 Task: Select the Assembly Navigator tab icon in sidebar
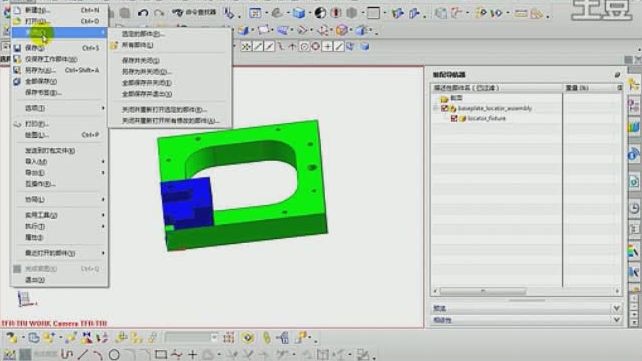pyautogui.click(x=634, y=85)
